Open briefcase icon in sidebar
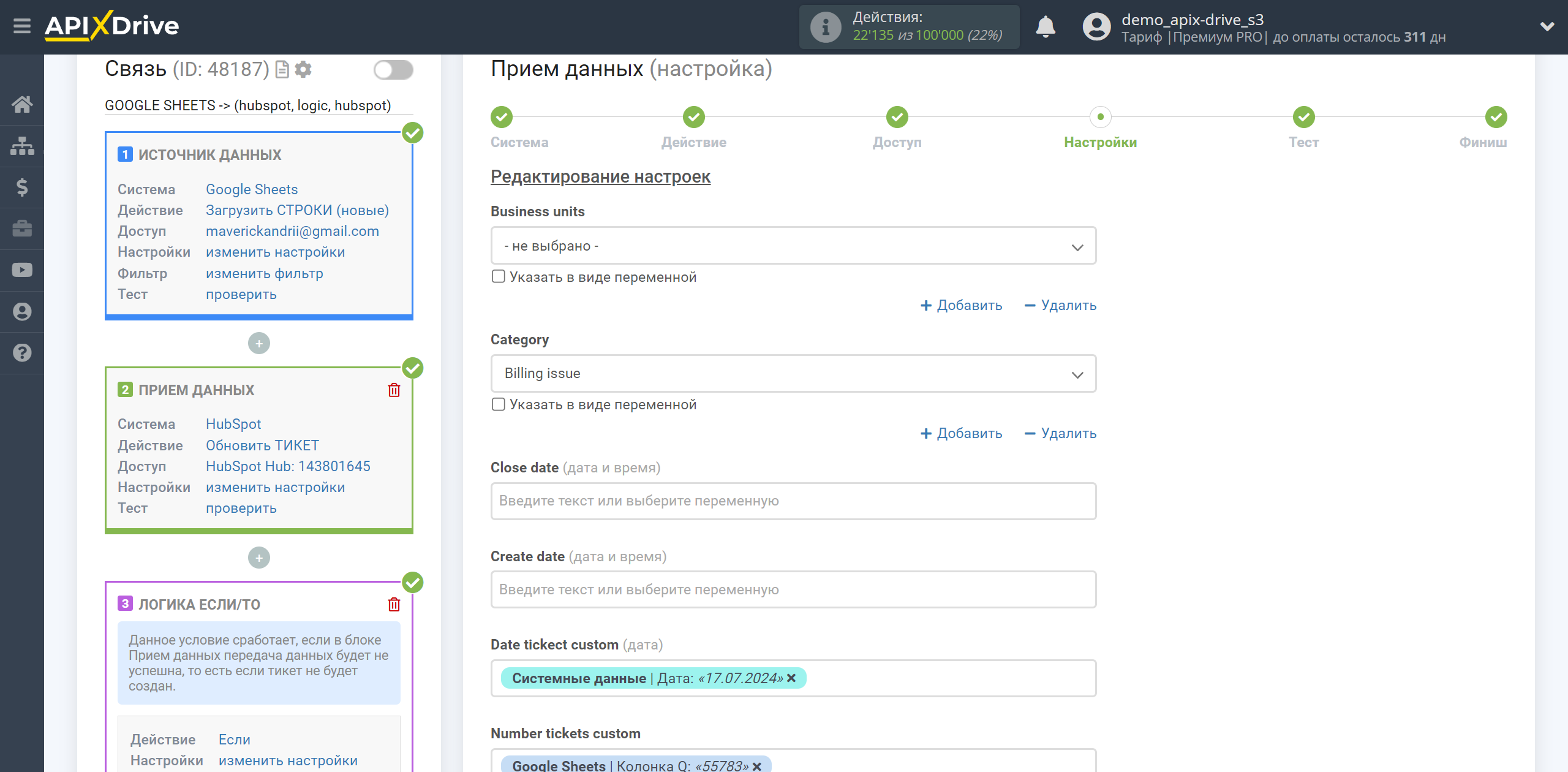The height and width of the screenshot is (772, 1568). 22,229
